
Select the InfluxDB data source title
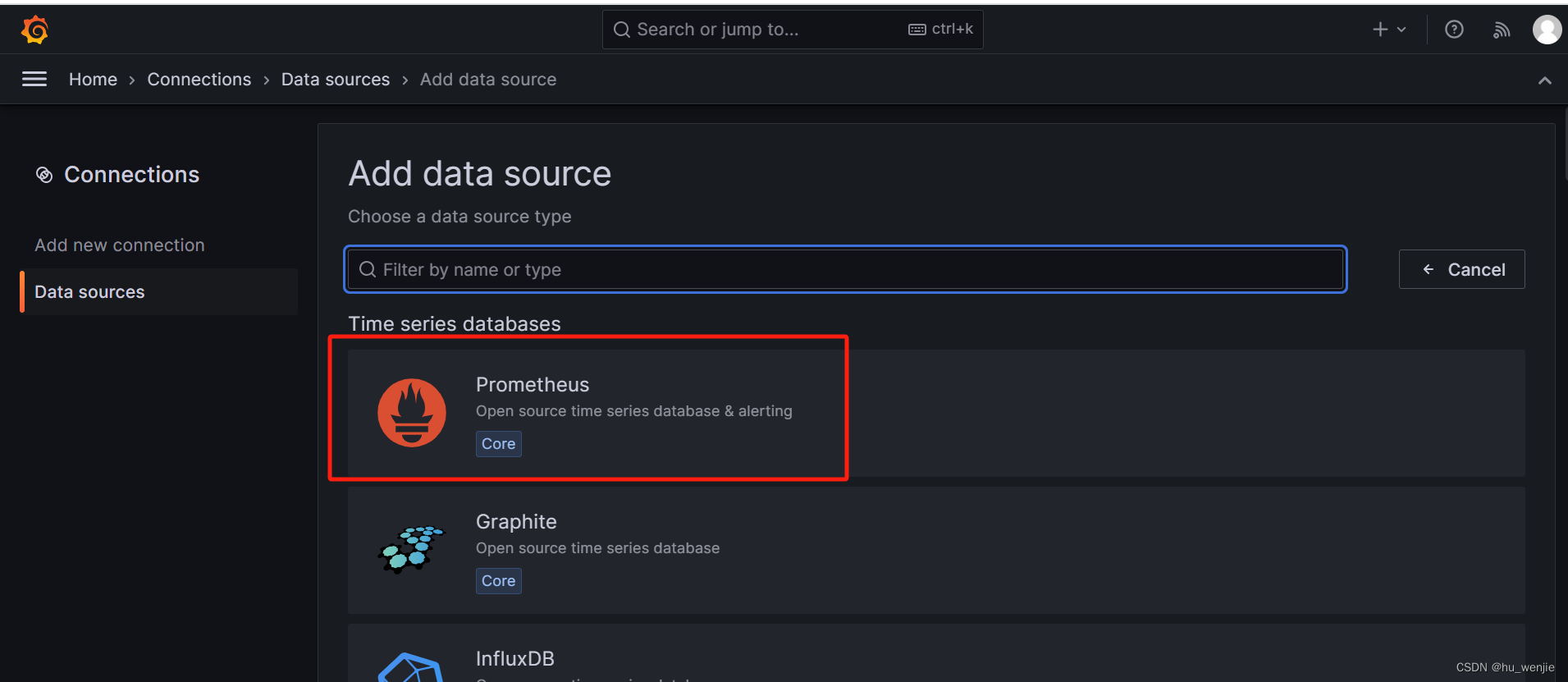[x=515, y=659]
